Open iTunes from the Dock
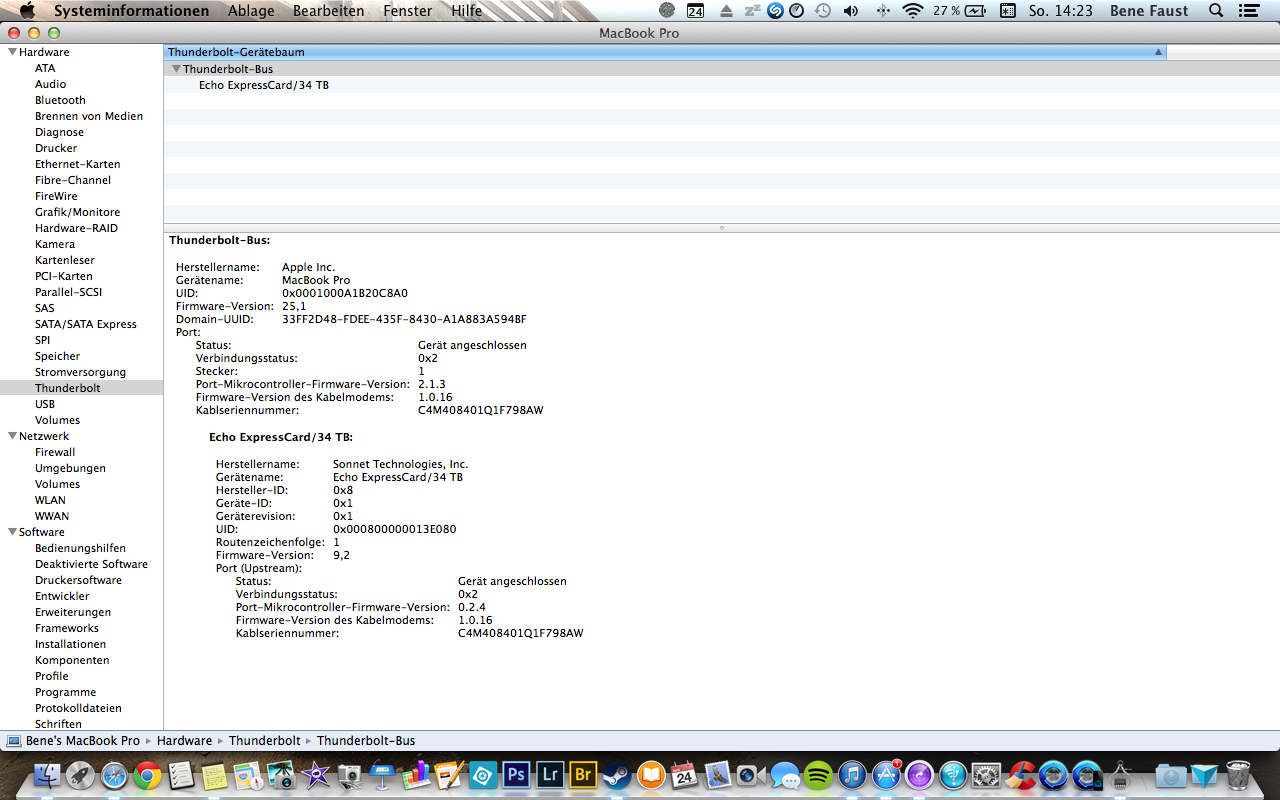 click(852, 775)
